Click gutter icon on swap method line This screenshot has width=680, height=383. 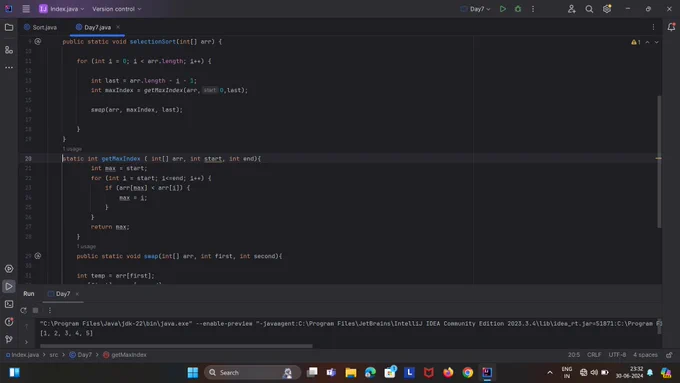[x=38, y=256]
